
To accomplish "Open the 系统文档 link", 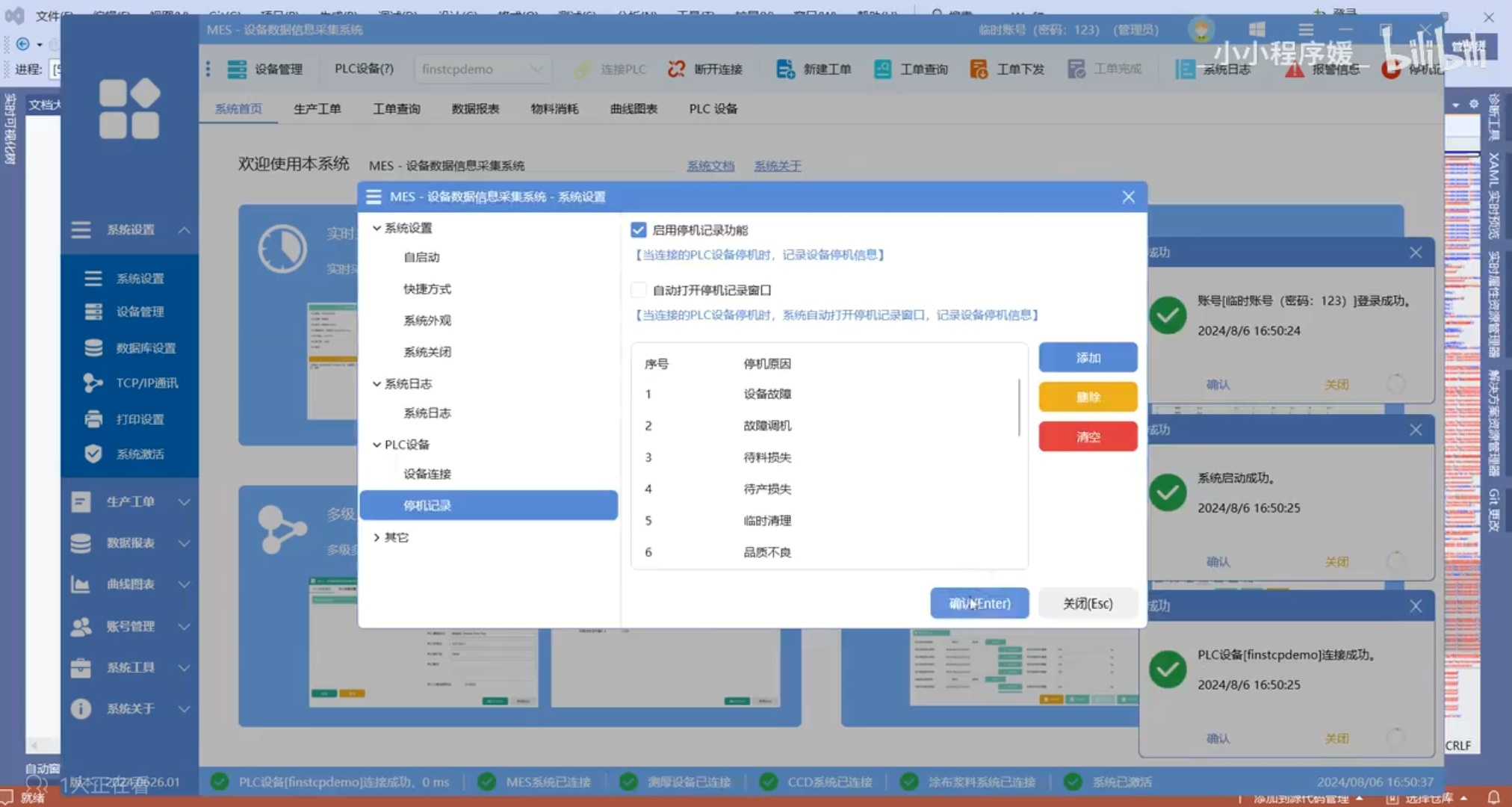I will (710, 166).
